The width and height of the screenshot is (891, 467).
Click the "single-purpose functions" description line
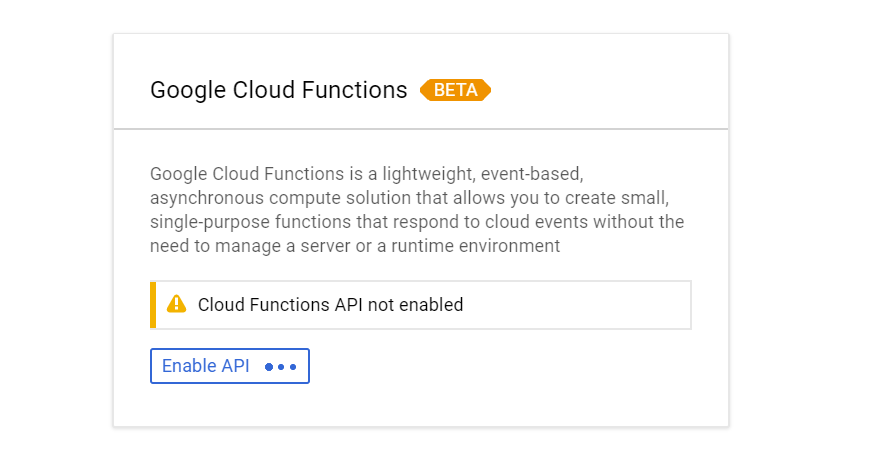click(x=417, y=221)
